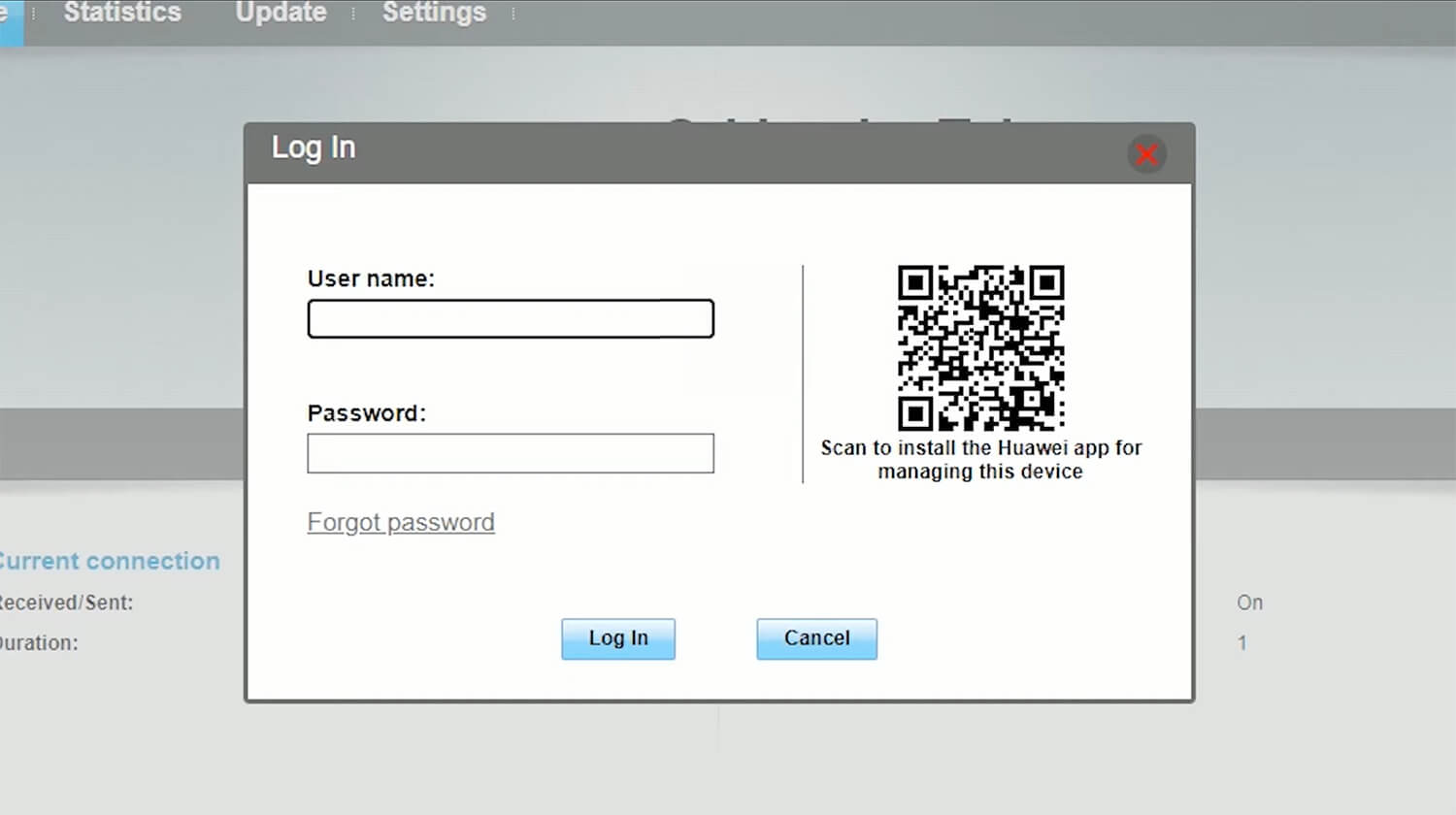Select the highlighted blue tab at far left
Screen dimensions: 1456x815
[x=10, y=19]
